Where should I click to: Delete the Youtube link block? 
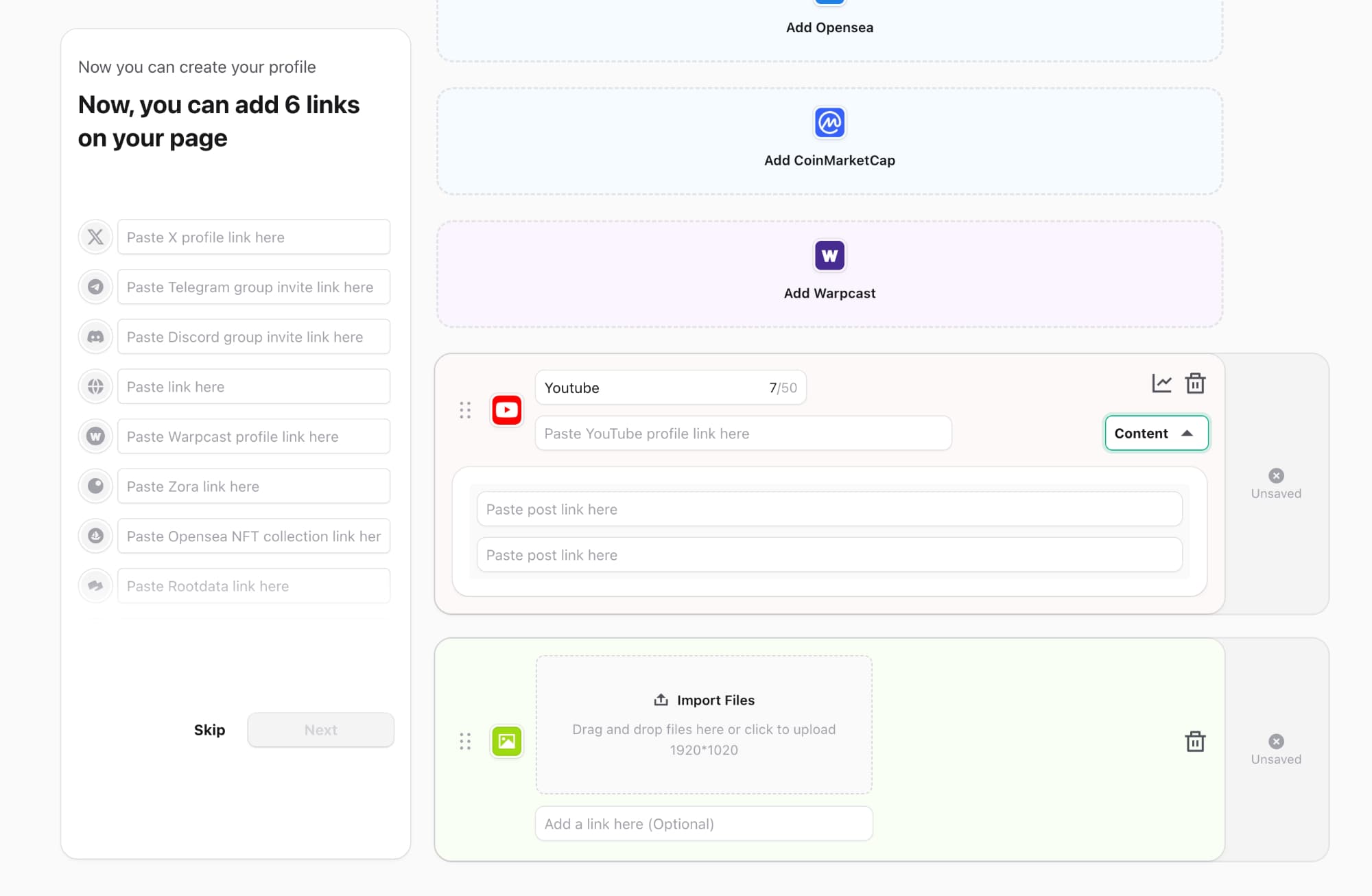[x=1195, y=384]
